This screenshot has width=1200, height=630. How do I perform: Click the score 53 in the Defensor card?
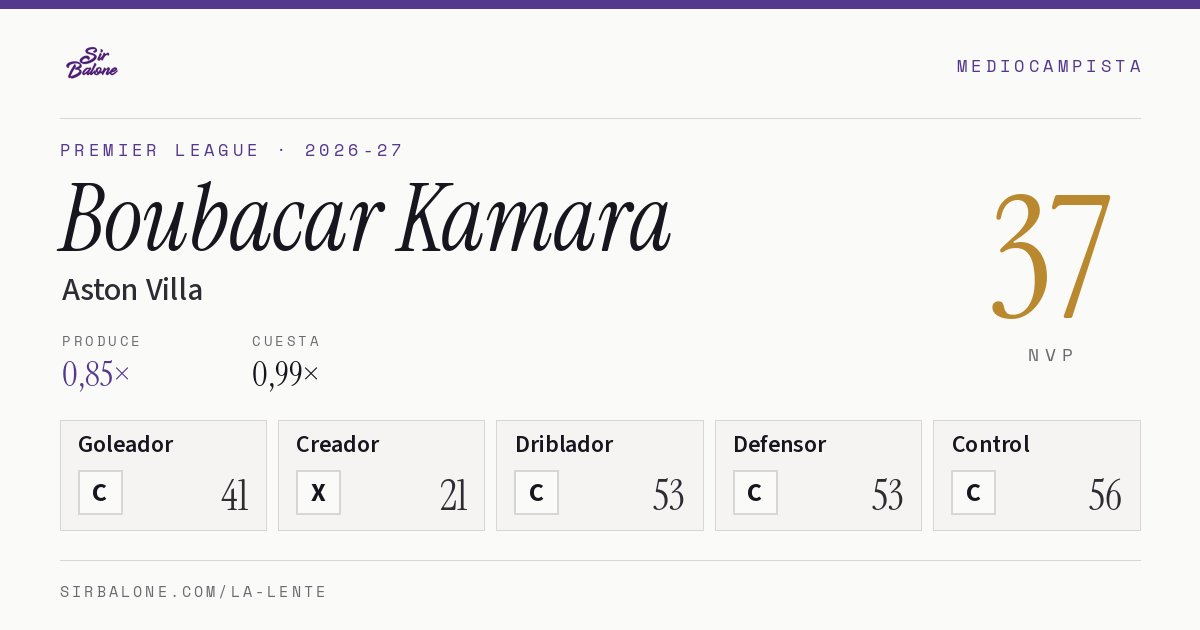tap(887, 495)
